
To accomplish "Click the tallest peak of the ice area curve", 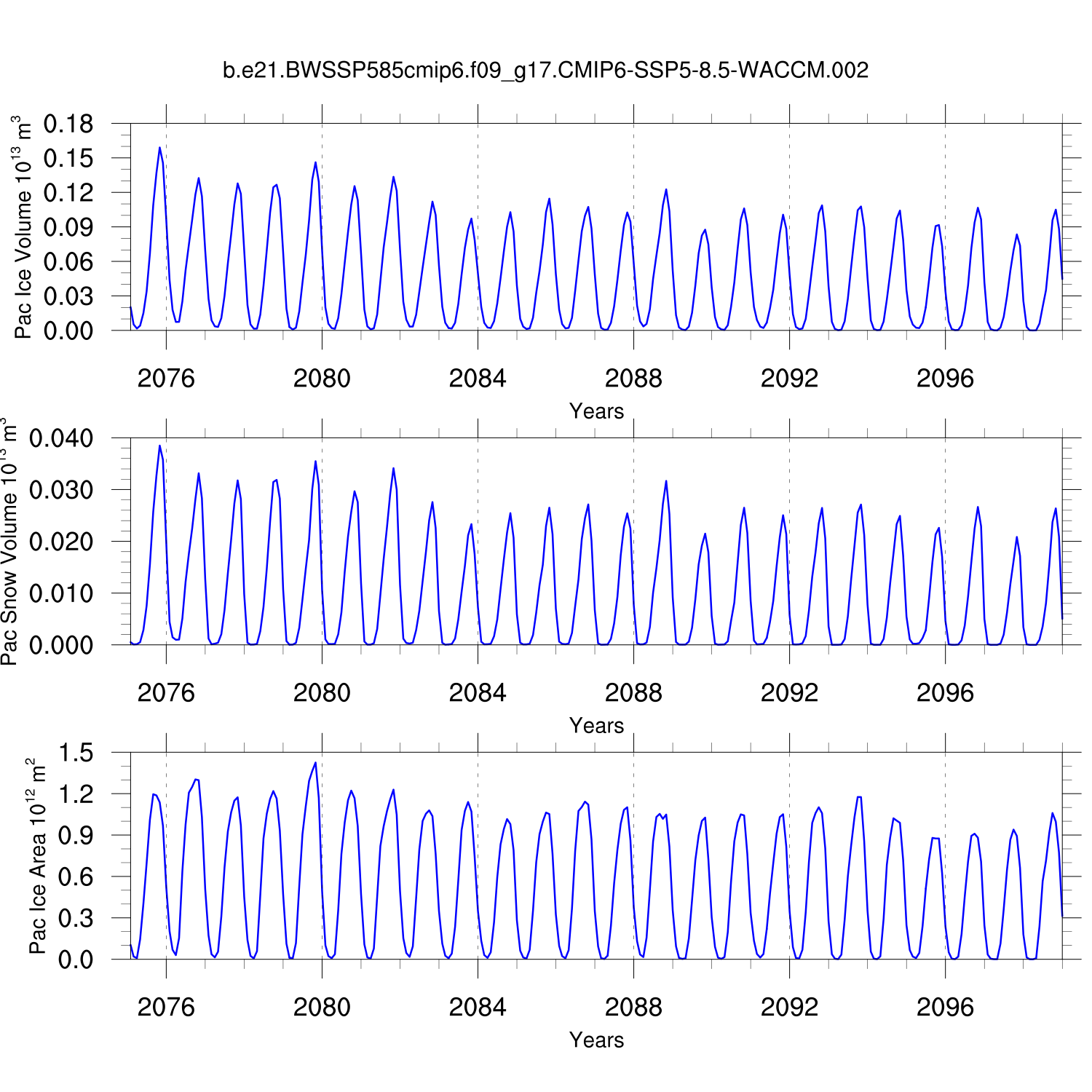I will pos(315,763).
